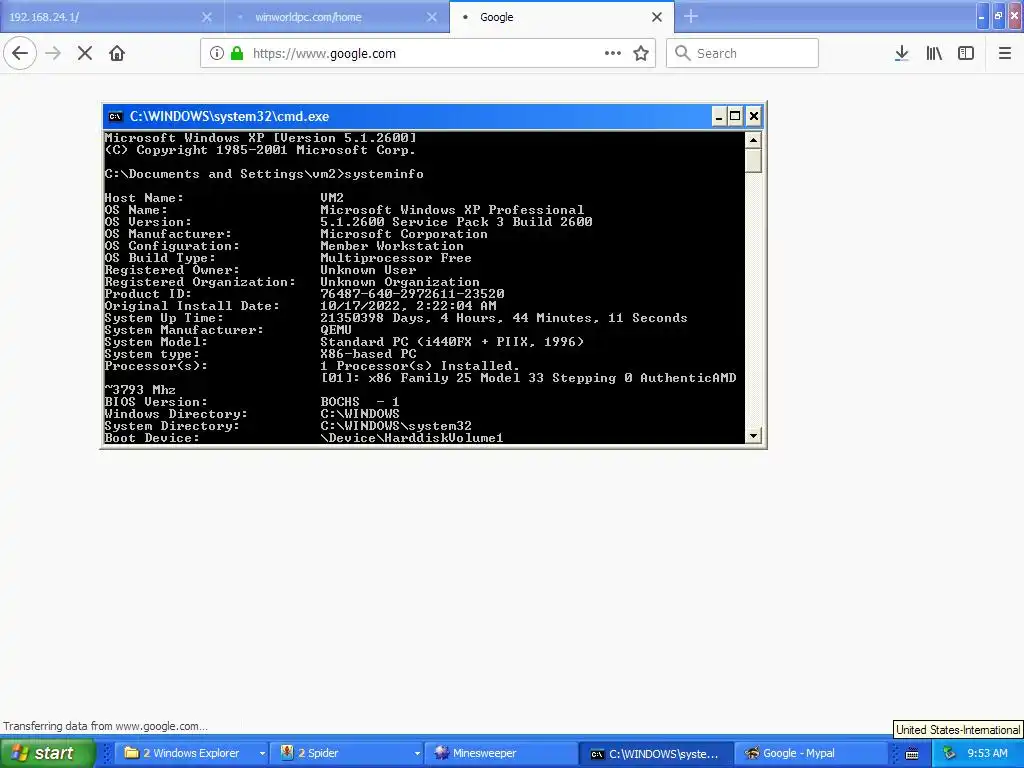This screenshot has height=768, width=1024.
Task: Click the cmd.exe title bar icon
Action: tap(116, 116)
